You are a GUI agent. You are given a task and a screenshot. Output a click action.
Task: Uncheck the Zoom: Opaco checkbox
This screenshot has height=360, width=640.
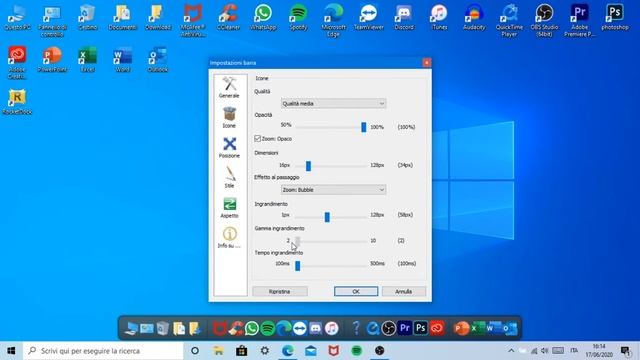point(258,139)
